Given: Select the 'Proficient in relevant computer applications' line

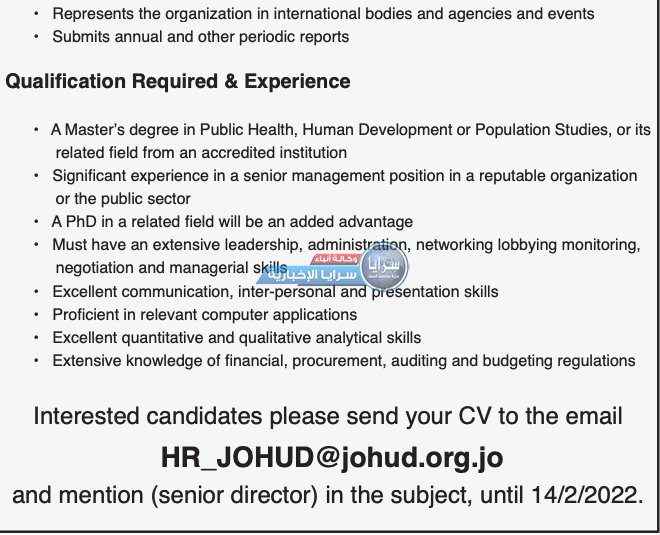Looking at the screenshot, I should (205, 315).
